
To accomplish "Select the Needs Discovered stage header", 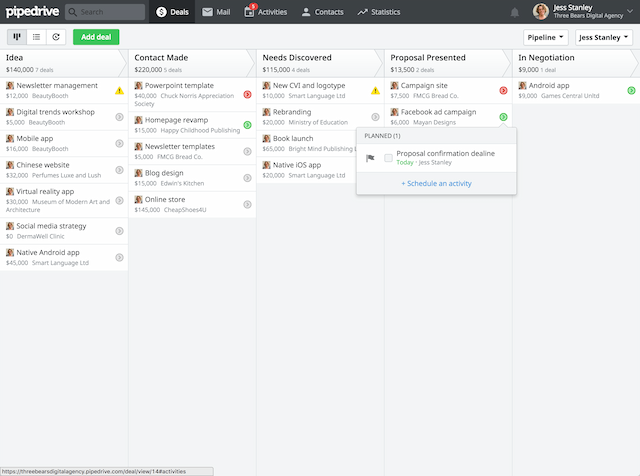I will tap(320, 63).
